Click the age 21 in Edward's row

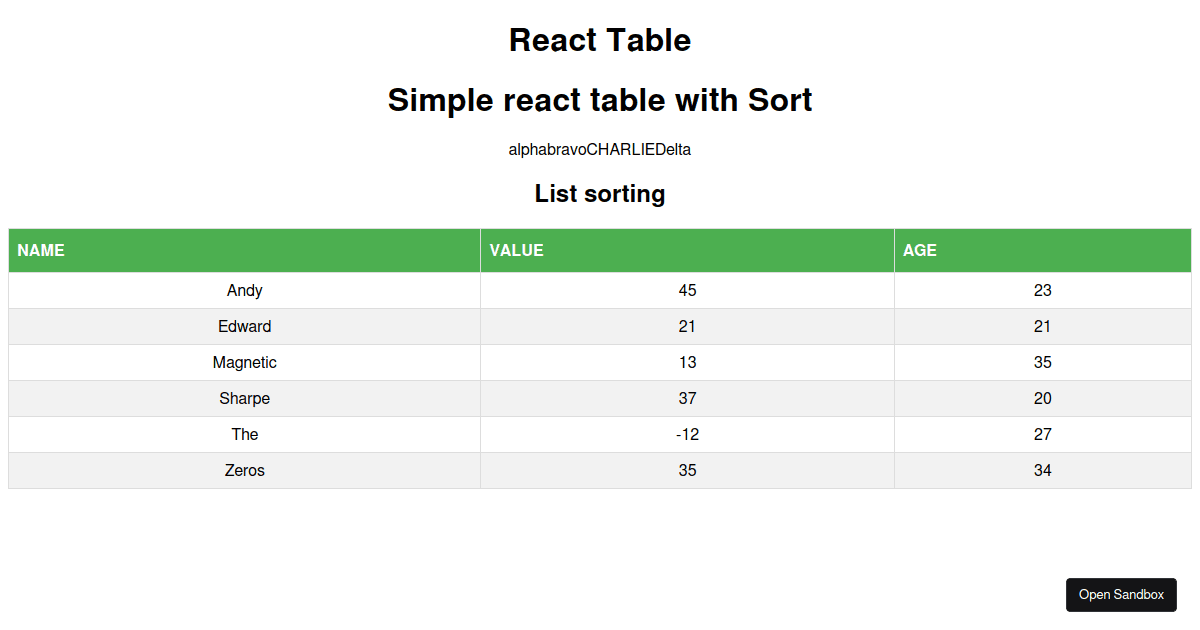tap(1043, 326)
